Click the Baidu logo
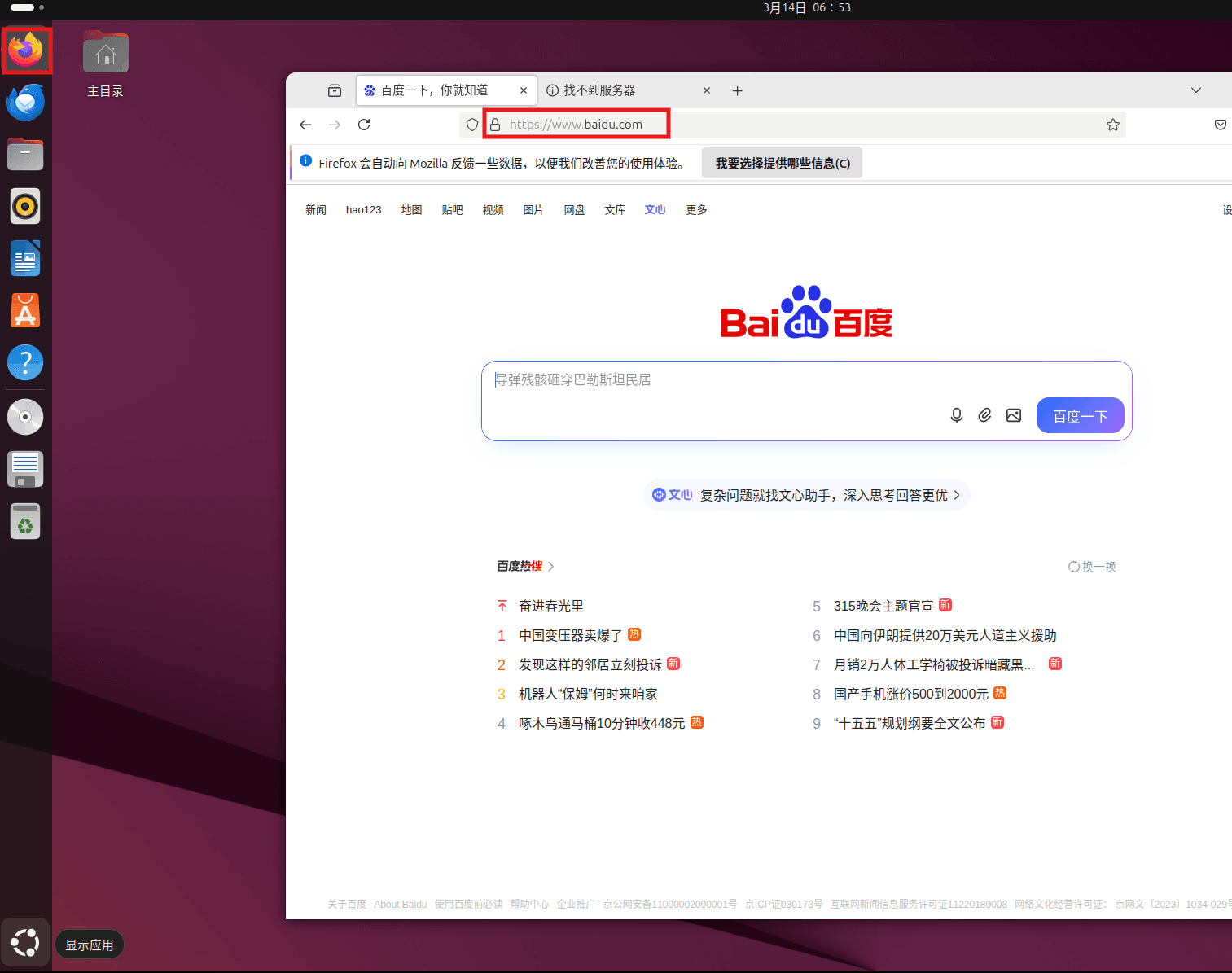 pos(806,313)
